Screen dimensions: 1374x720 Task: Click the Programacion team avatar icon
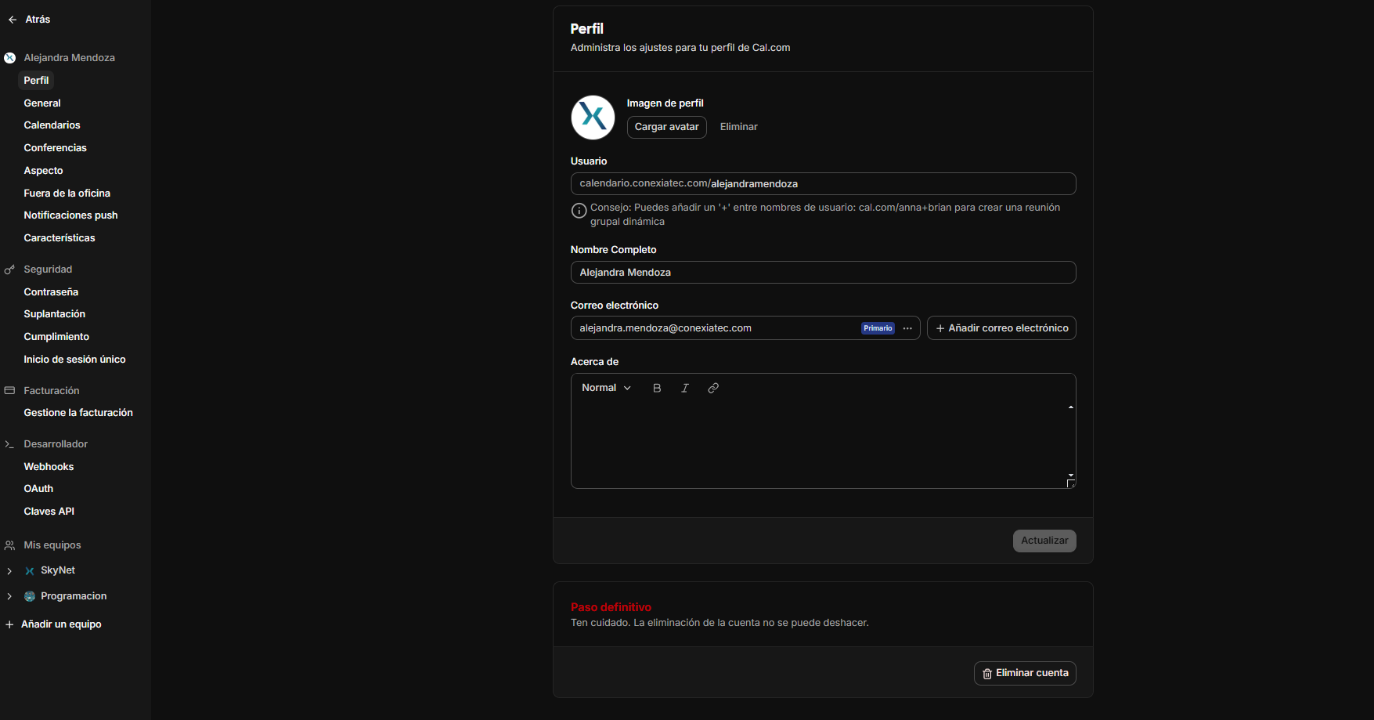point(30,597)
